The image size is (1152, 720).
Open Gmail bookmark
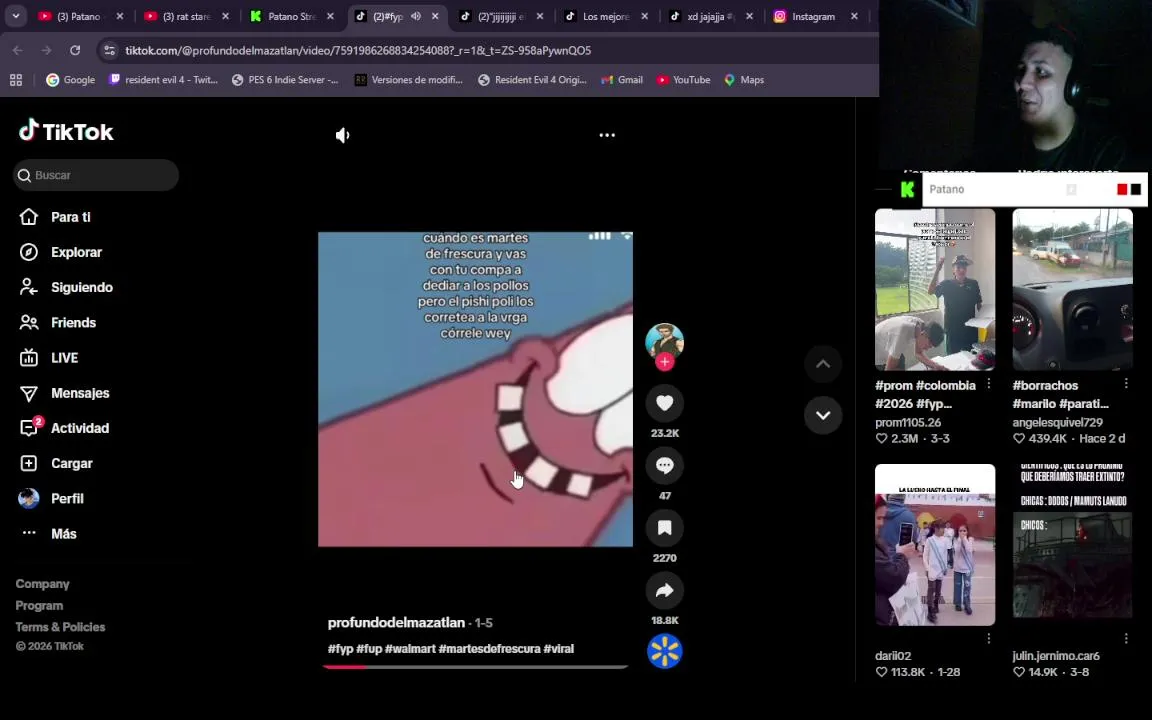pos(622,80)
